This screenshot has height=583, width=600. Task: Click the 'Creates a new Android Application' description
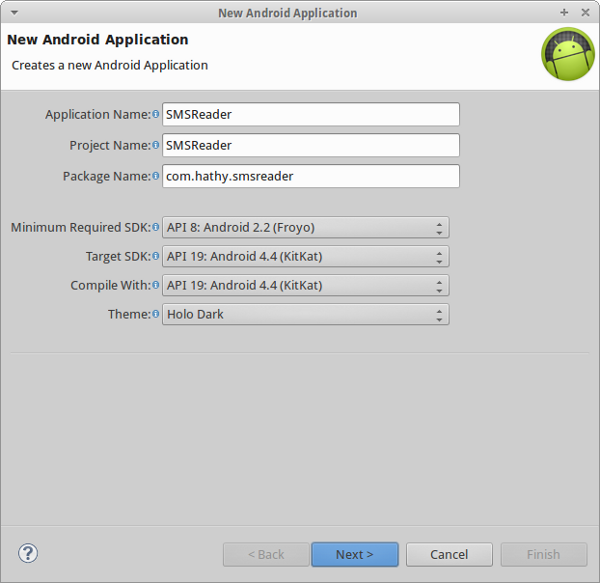[x=110, y=65]
